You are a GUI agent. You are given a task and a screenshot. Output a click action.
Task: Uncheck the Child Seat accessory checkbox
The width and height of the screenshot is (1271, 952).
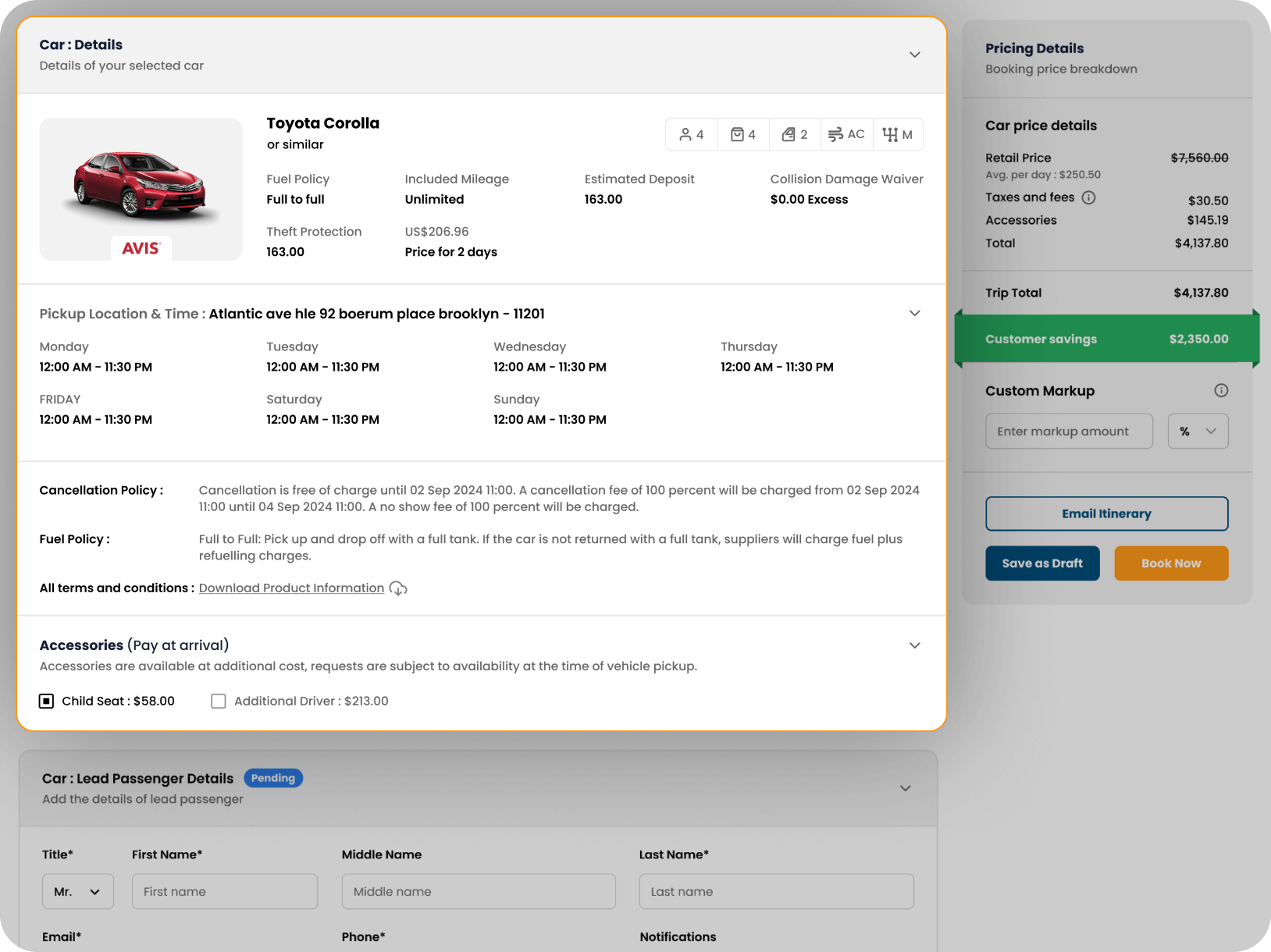[x=47, y=701]
